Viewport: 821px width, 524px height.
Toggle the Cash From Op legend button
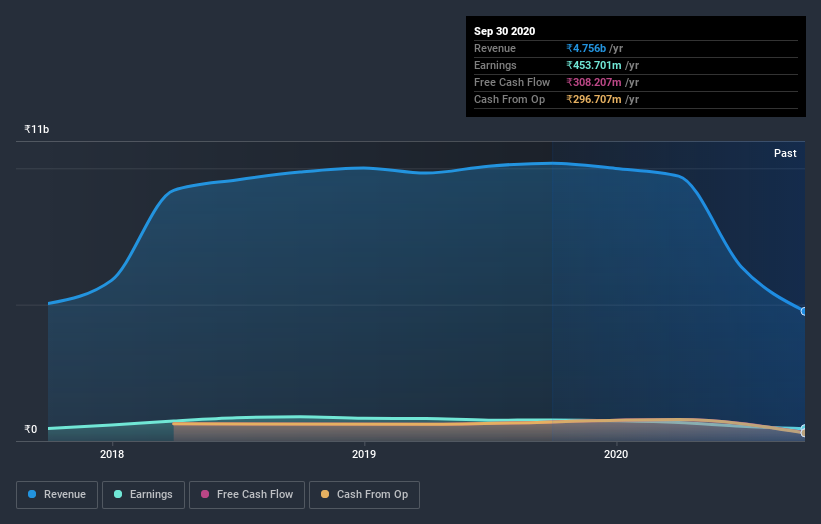[364, 495]
